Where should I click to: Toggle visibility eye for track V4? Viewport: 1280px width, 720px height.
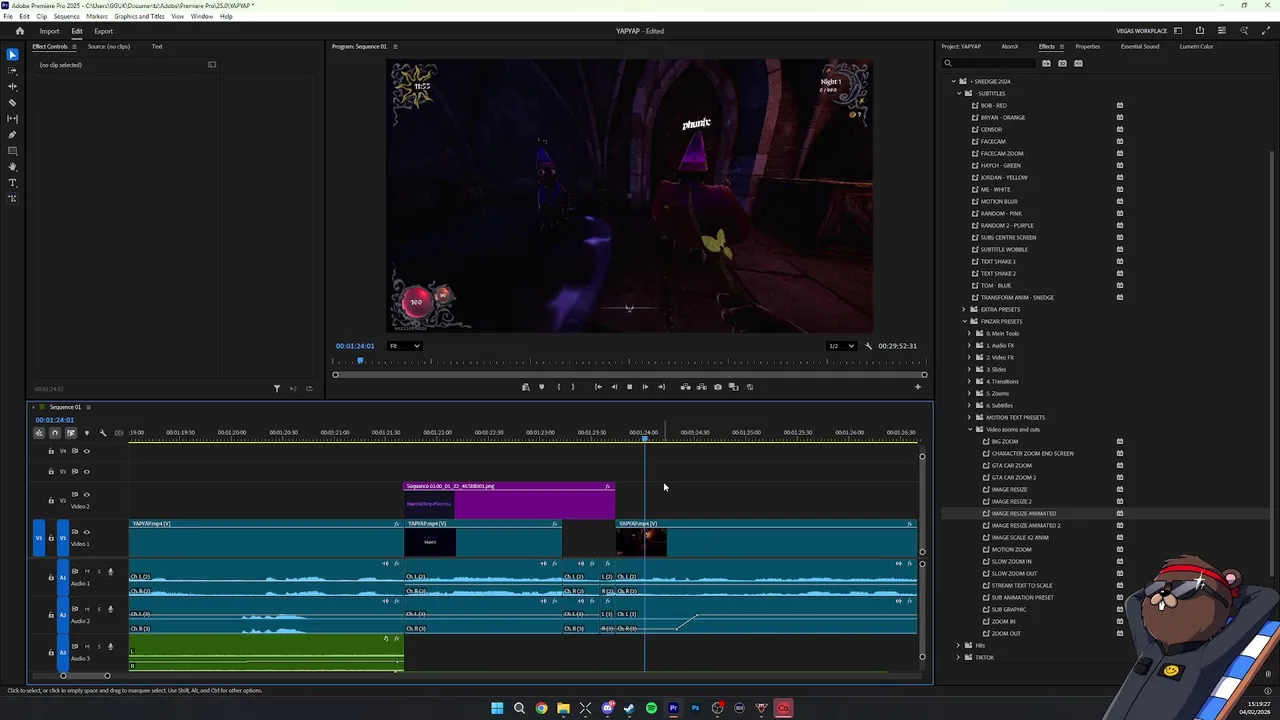click(x=86, y=451)
